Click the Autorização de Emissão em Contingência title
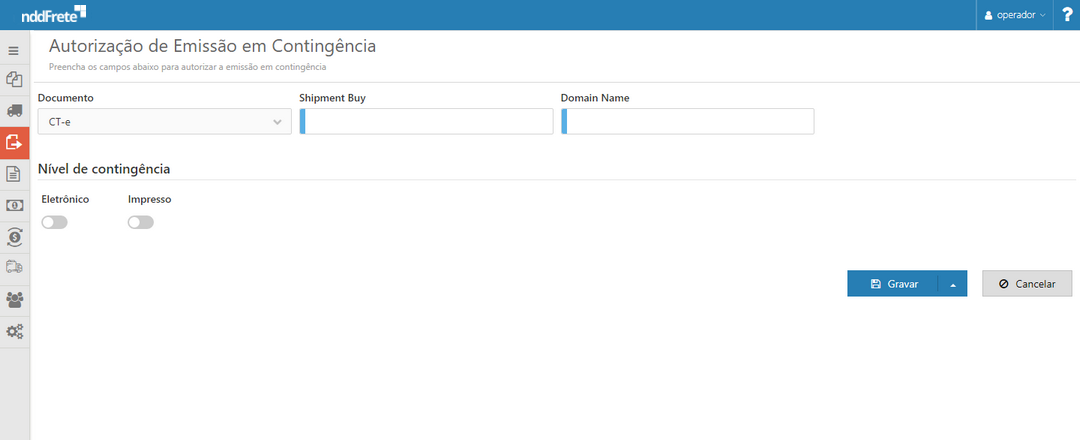This screenshot has height=440, width=1080. 212,47
